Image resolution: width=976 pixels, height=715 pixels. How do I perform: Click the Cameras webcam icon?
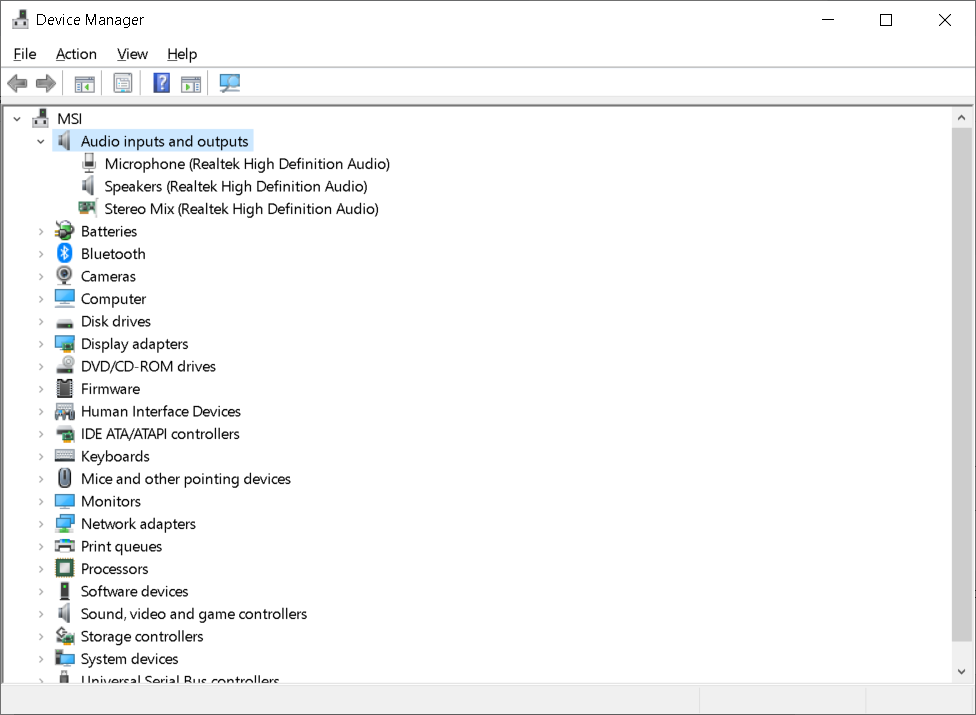[64, 276]
